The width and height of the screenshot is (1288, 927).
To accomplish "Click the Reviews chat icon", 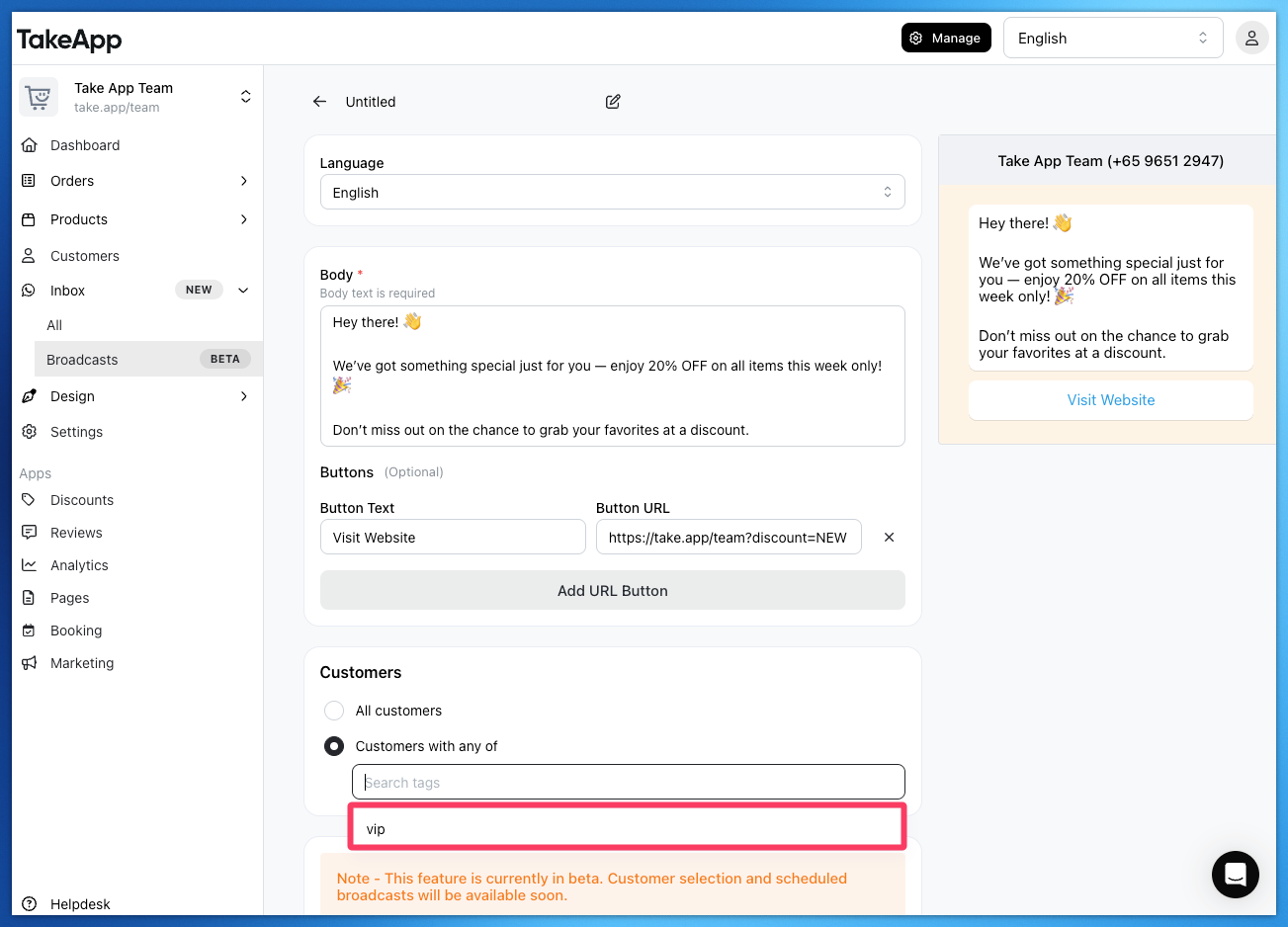I will point(30,533).
